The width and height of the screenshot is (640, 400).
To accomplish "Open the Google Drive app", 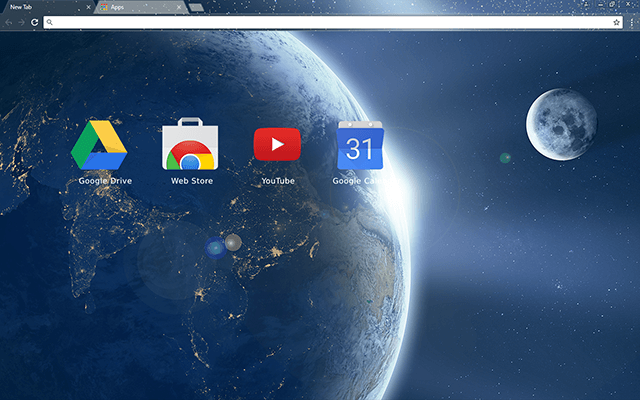I will tap(99, 145).
